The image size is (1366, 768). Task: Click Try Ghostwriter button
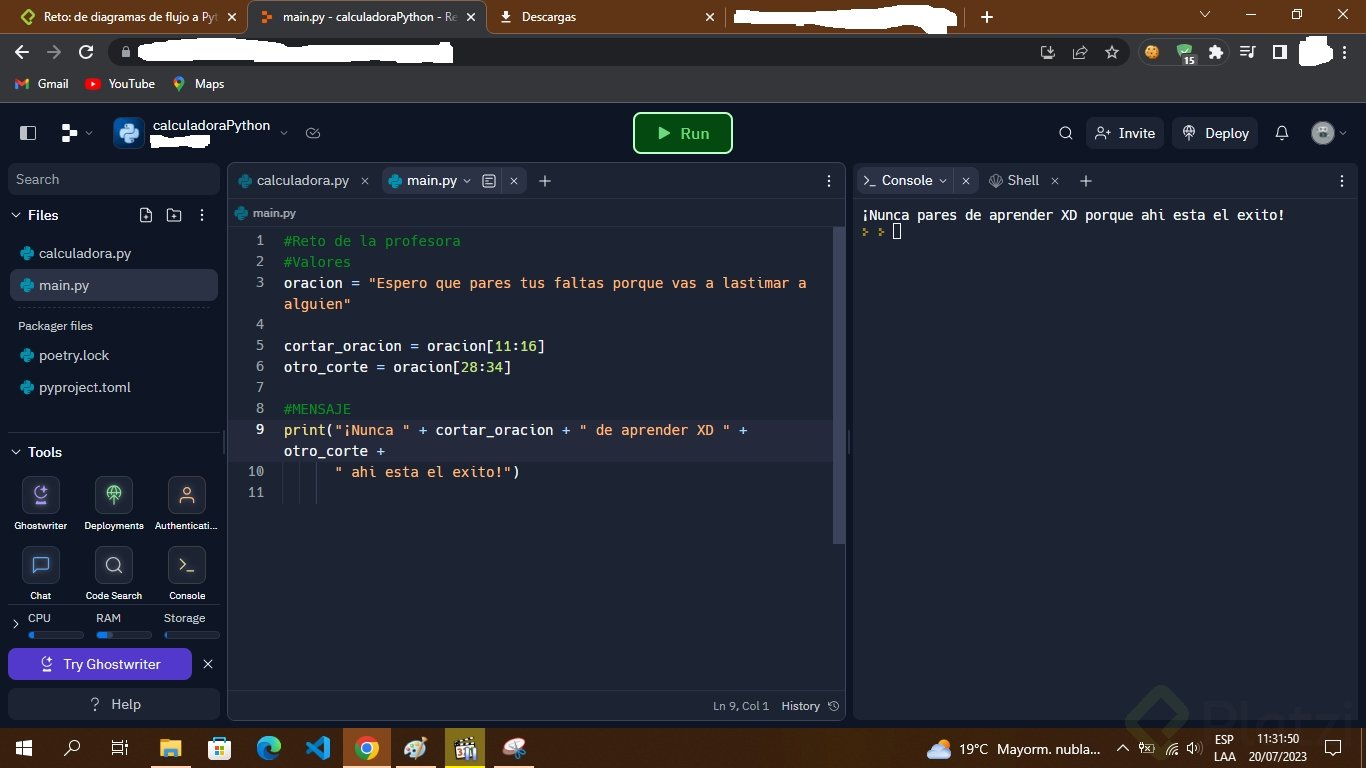click(x=100, y=664)
